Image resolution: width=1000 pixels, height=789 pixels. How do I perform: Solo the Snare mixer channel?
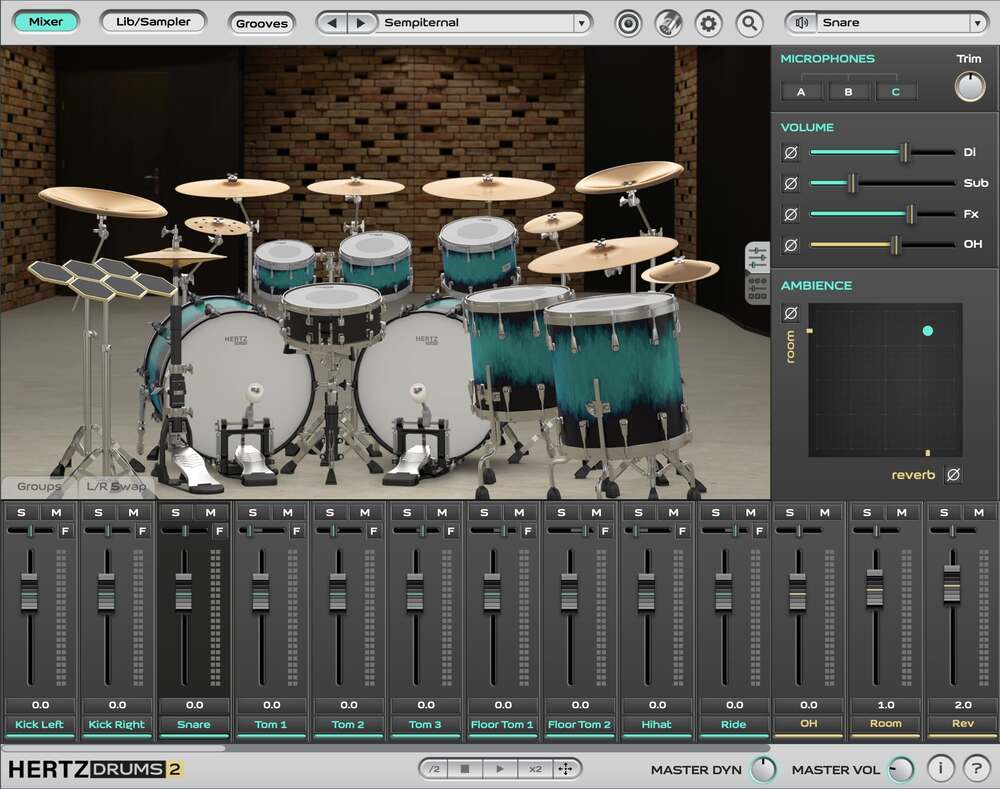tap(176, 511)
